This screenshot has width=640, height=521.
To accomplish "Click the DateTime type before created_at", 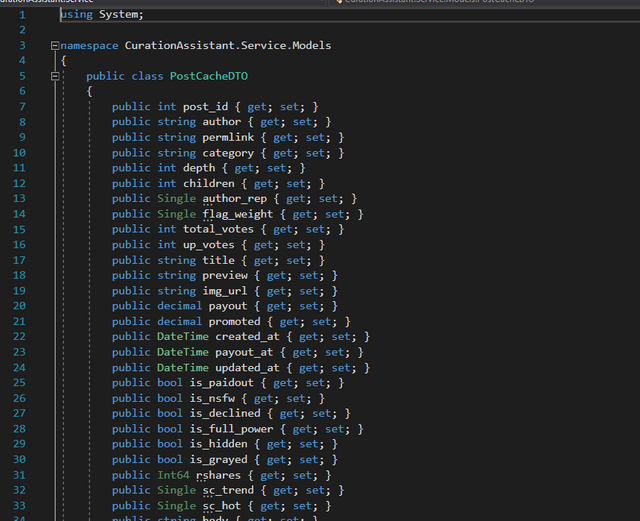I will point(183,337).
